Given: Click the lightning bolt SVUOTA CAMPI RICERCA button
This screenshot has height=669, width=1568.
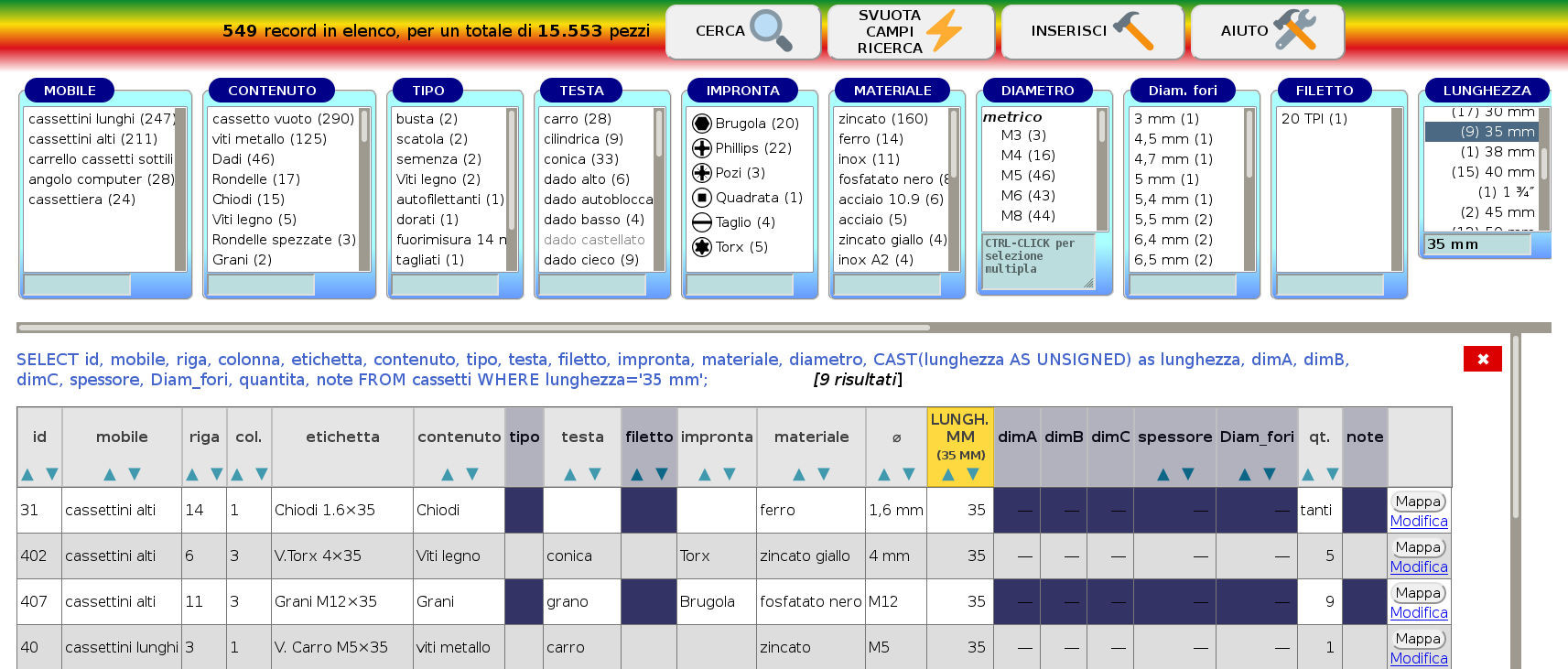Looking at the screenshot, I should click(x=910, y=31).
